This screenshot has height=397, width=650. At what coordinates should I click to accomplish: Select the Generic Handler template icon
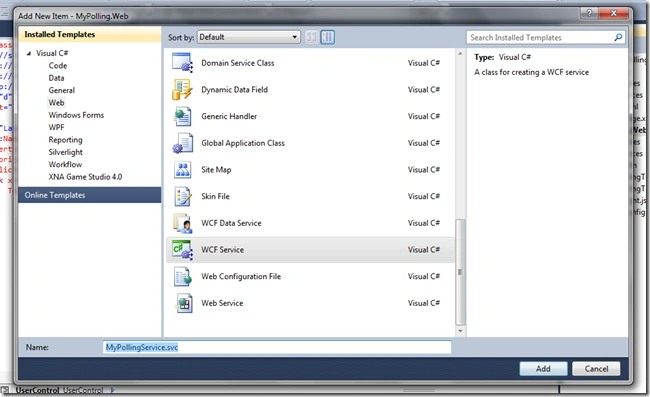pyautogui.click(x=182, y=116)
